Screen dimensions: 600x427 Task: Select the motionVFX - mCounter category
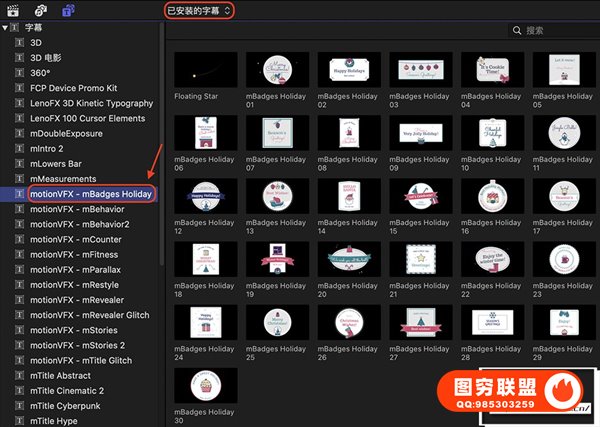[x=79, y=240]
